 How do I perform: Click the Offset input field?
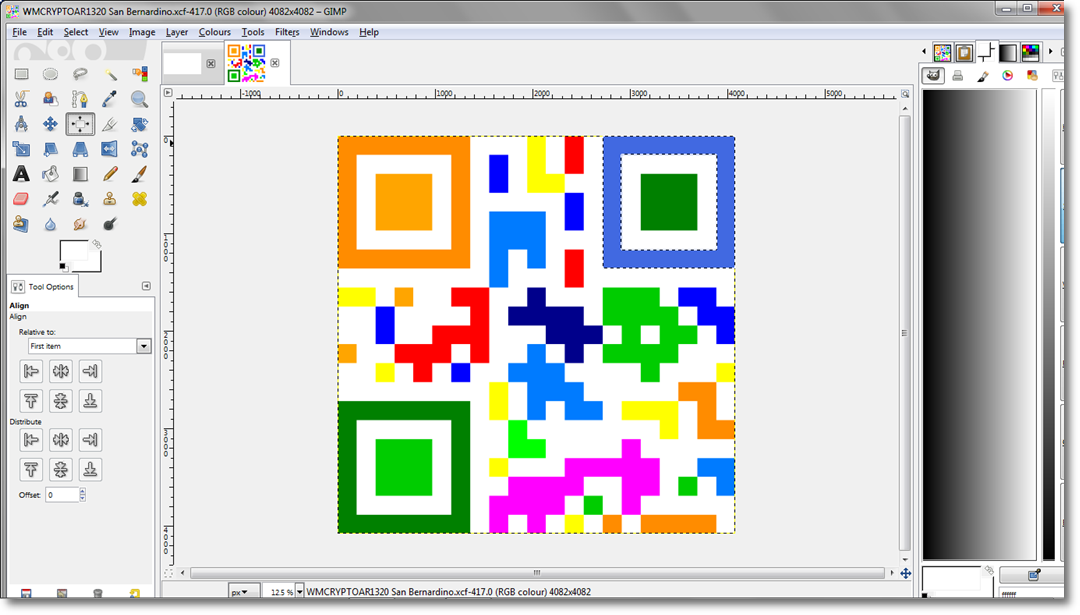[x=62, y=494]
